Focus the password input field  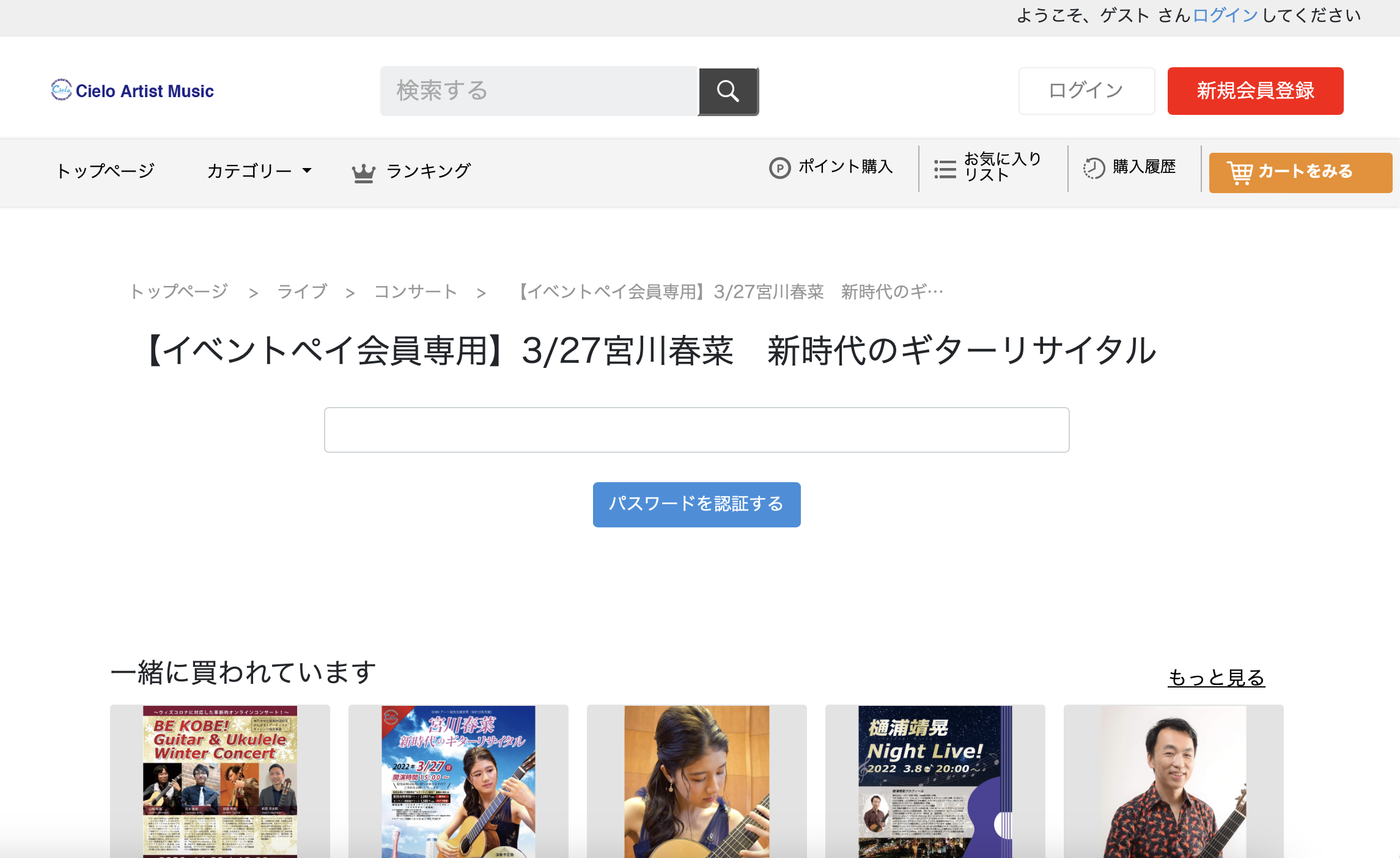tap(696, 430)
